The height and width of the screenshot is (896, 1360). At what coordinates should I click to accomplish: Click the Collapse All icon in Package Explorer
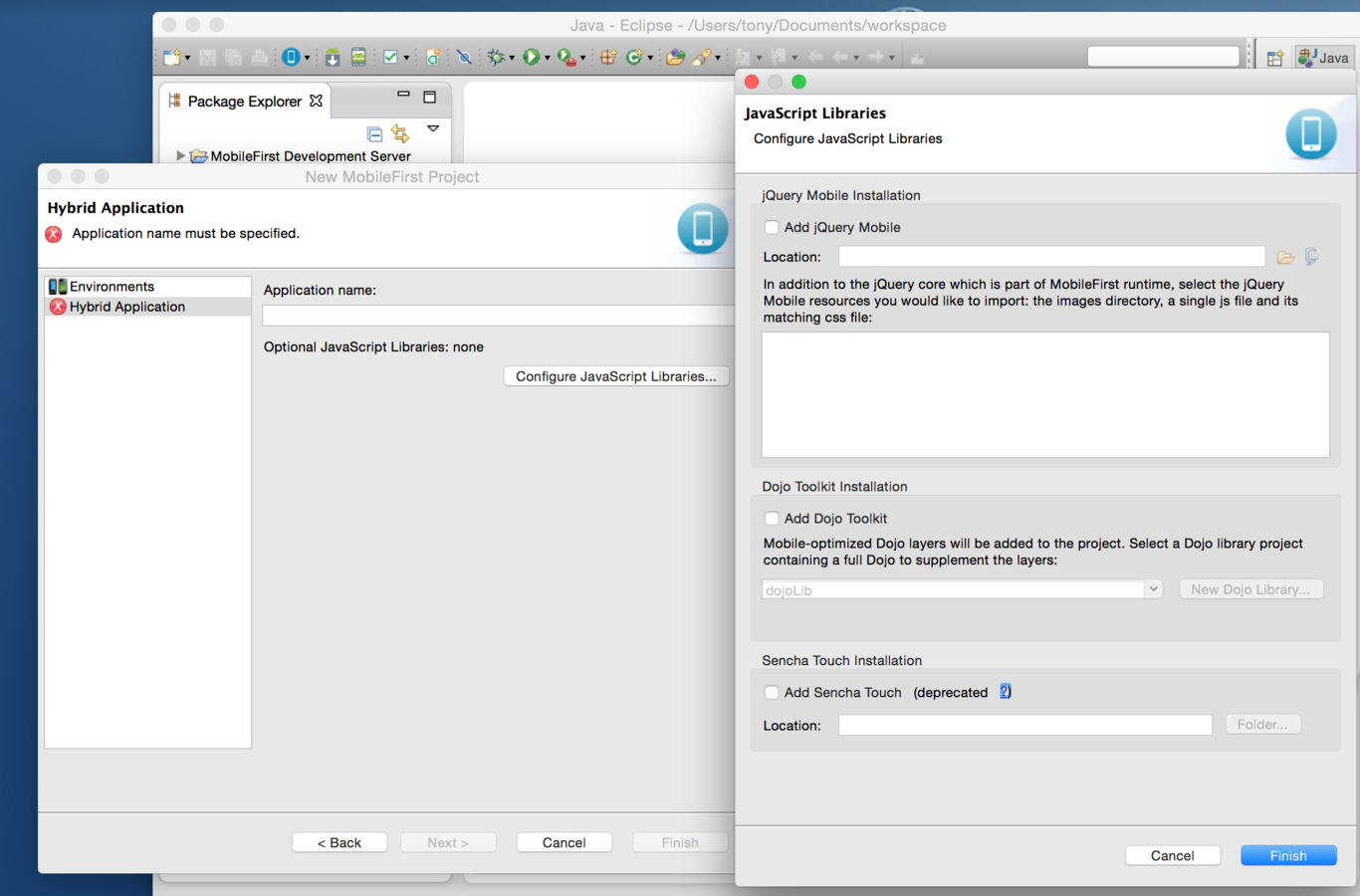coord(374,133)
